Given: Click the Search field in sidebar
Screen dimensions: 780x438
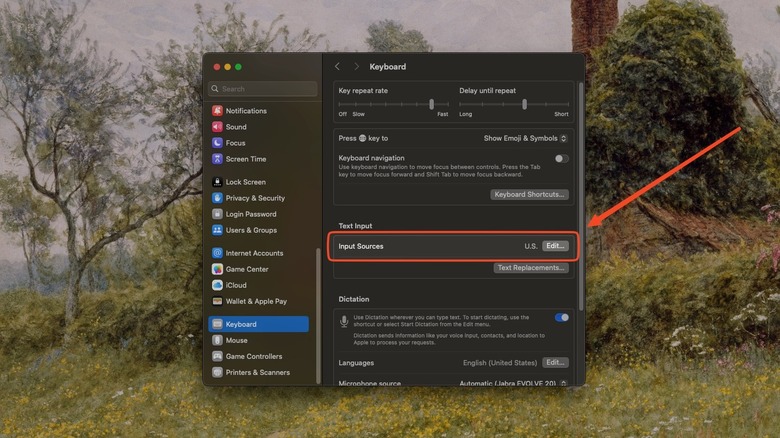Looking at the screenshot, I should 259,89.
